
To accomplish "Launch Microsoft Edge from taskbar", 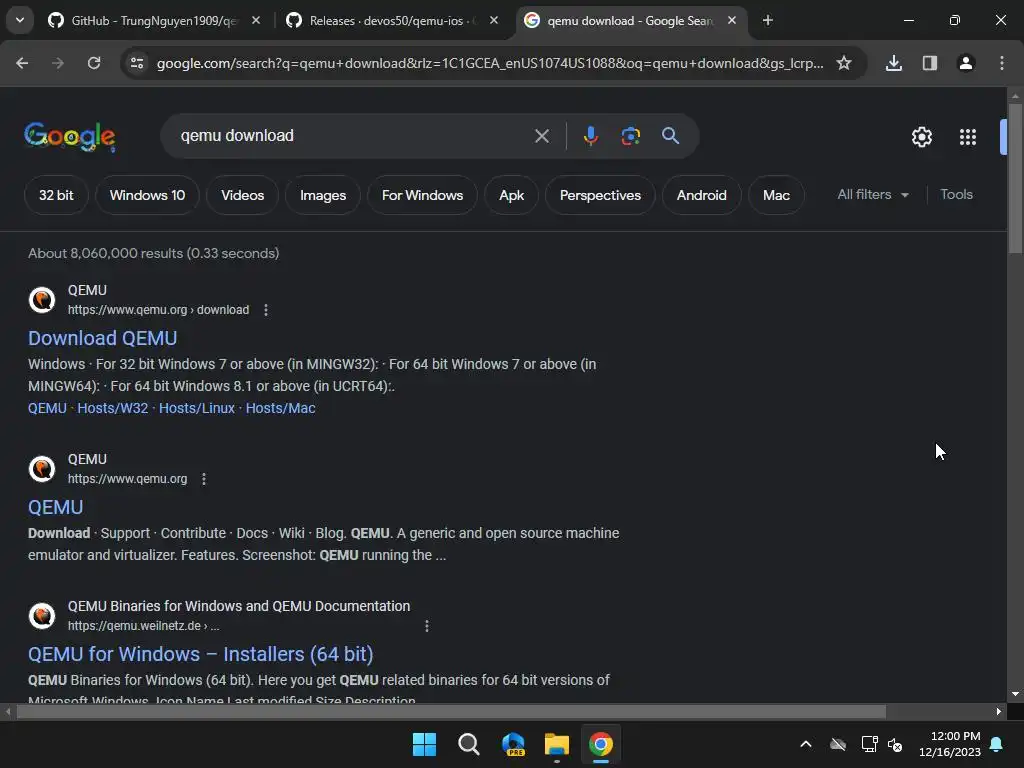I will tap(513, 744).
